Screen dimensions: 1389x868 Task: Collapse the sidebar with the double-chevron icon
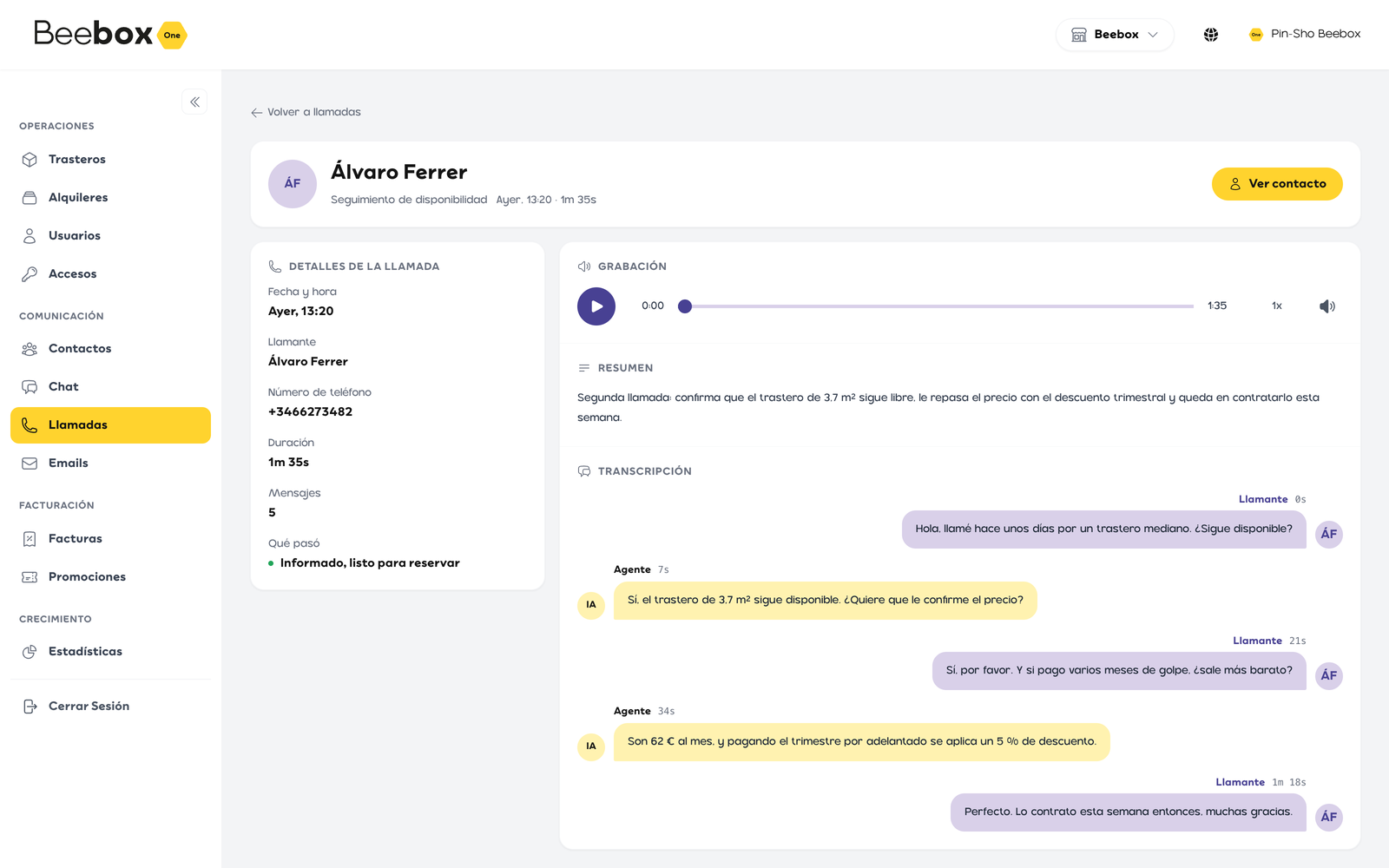pyautogui.click(x=194, y=102)
